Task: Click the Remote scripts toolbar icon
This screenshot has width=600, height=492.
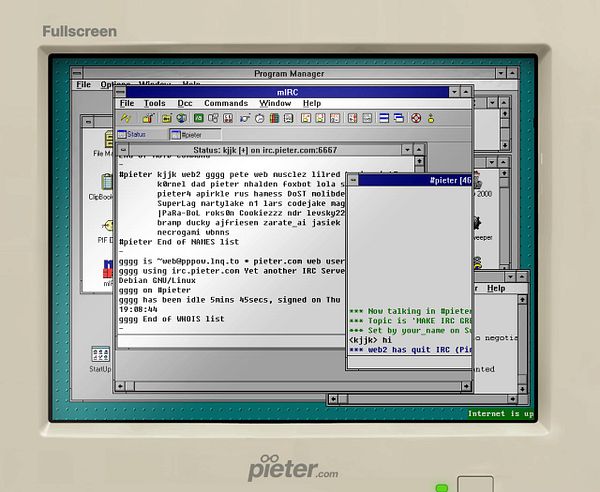Action: pos(228,118)
